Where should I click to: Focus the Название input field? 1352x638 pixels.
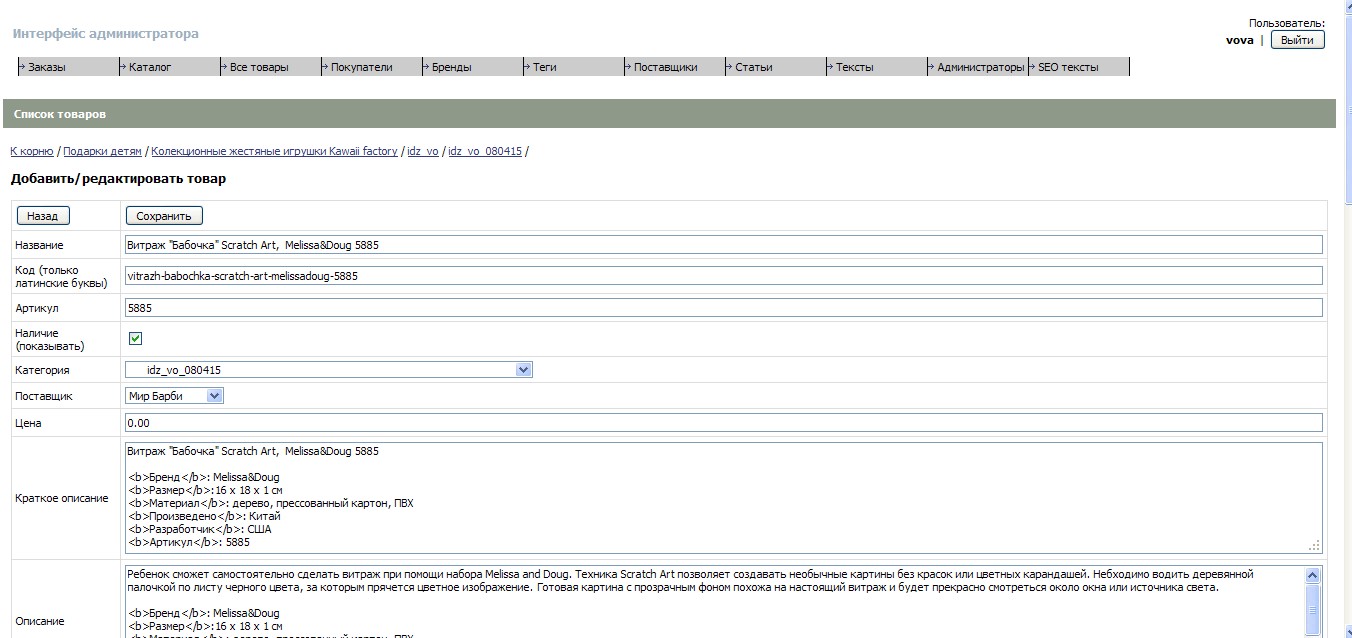724,245
